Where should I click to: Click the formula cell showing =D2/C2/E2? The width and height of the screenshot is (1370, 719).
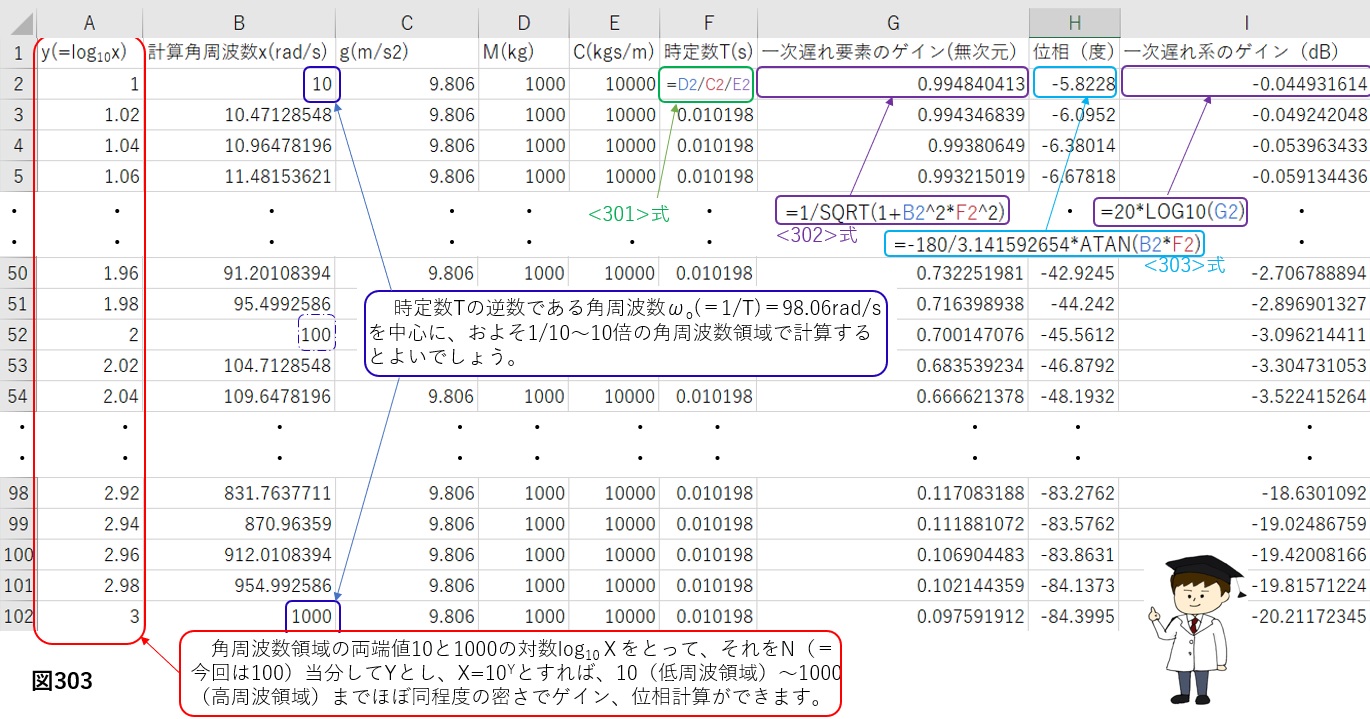pos(707,85)
